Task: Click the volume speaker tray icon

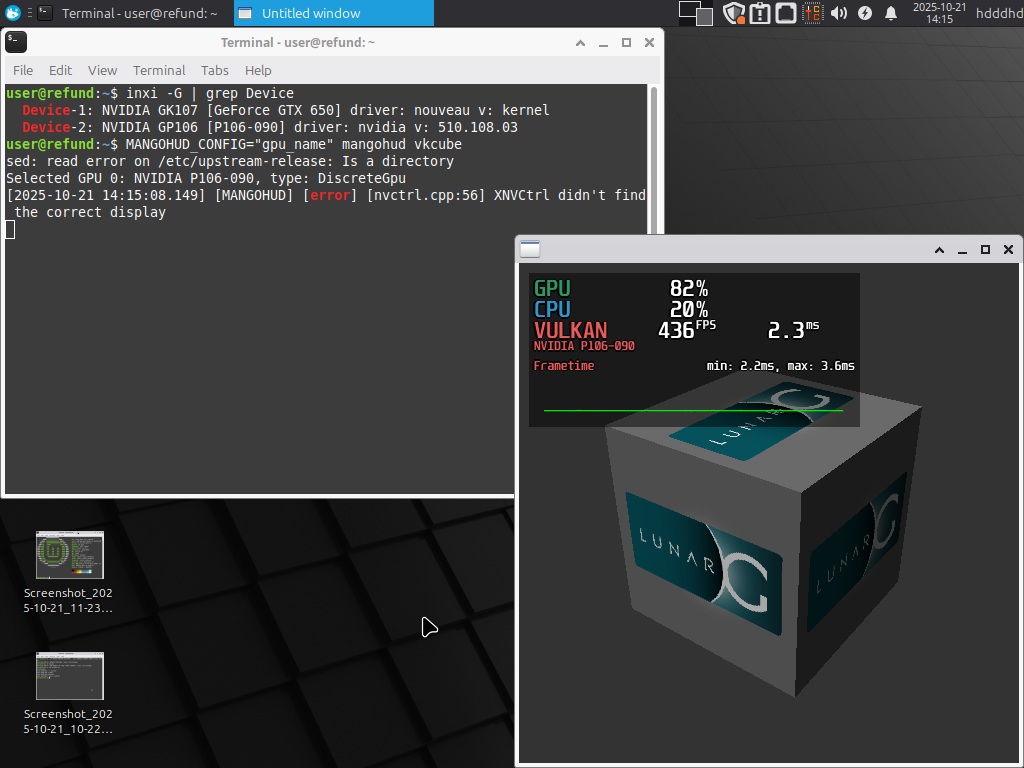Action: pyautogui.click(x=839, y=13)
